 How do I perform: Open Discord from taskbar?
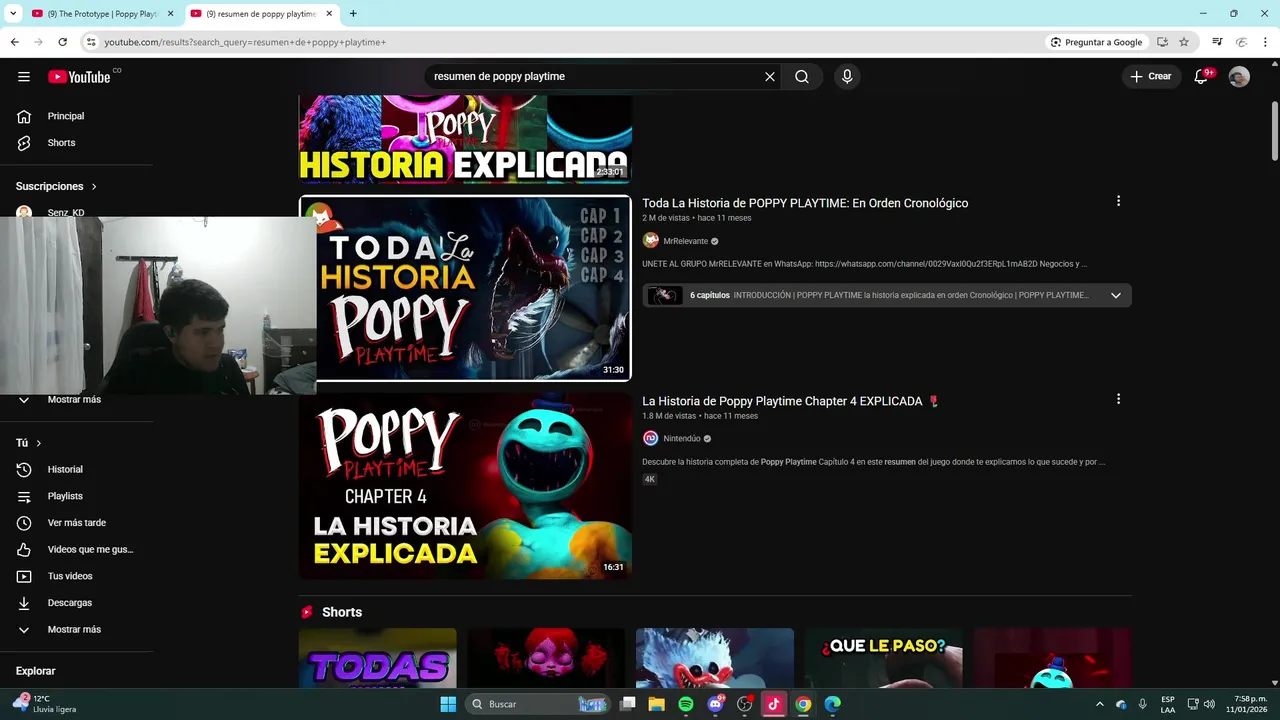pyautogui.click(x=715, y=704)
